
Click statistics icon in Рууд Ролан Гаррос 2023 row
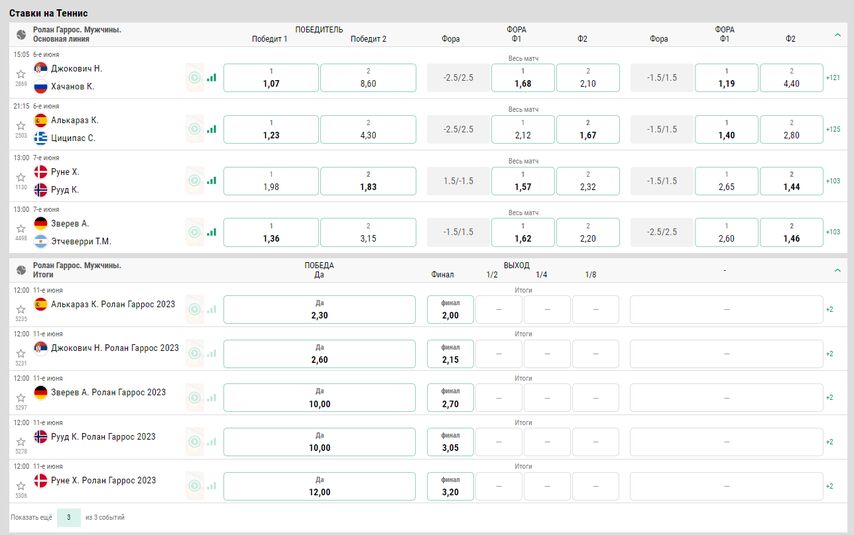(211, 442)
